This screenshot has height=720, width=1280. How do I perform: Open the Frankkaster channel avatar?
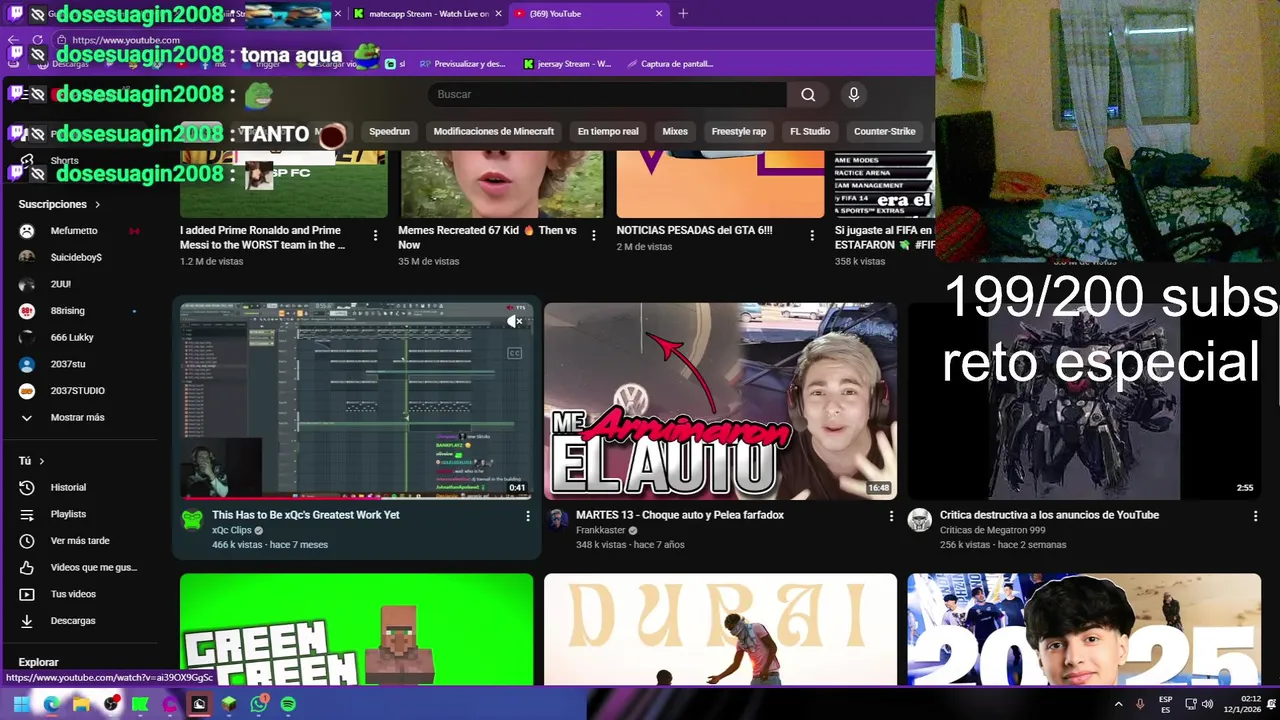pyautogui.click(x=557, y=520)
